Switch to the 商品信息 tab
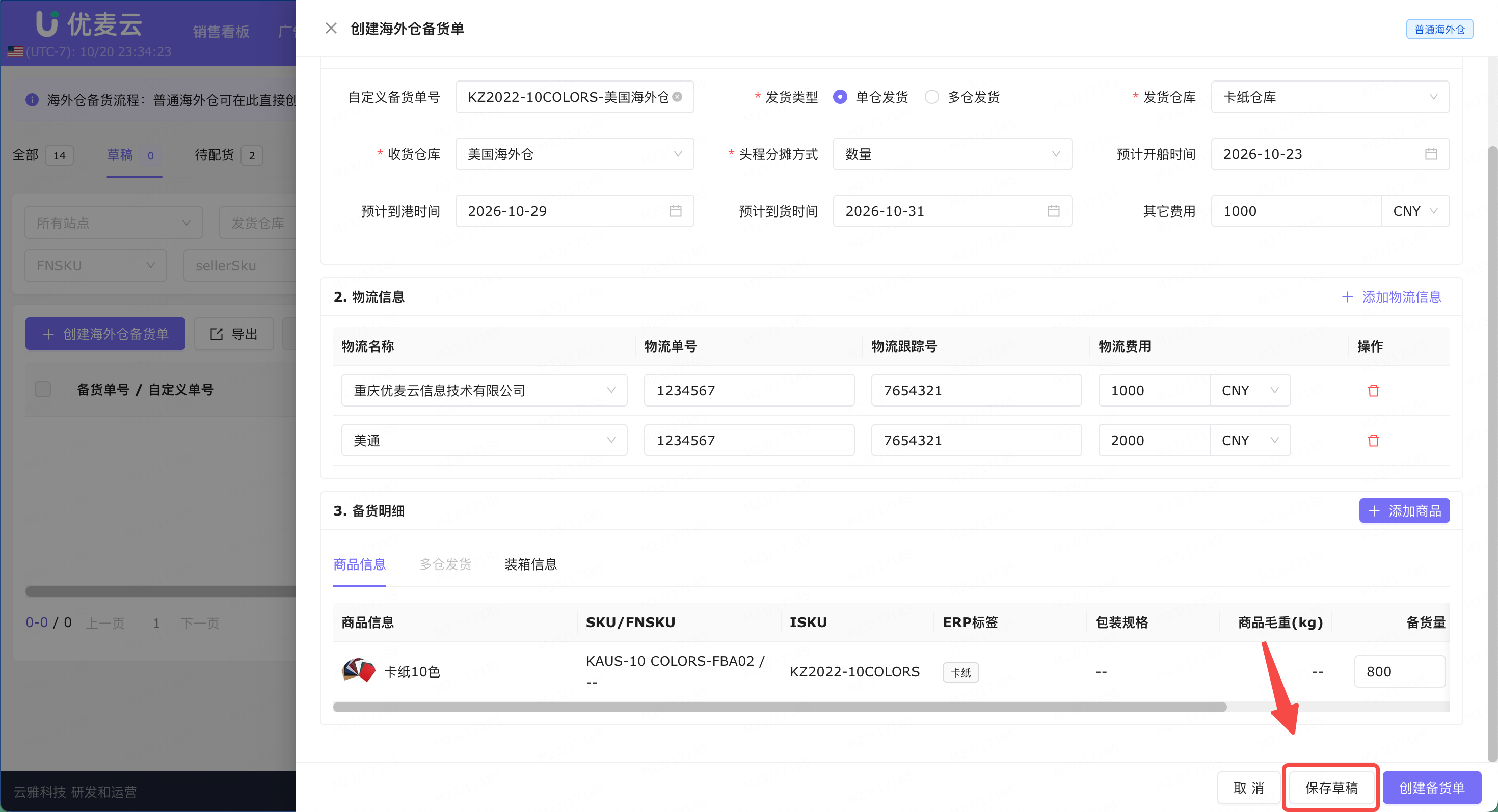This screenshot has width=1498, height=812. pyautogui.click(x=359, y=564)
